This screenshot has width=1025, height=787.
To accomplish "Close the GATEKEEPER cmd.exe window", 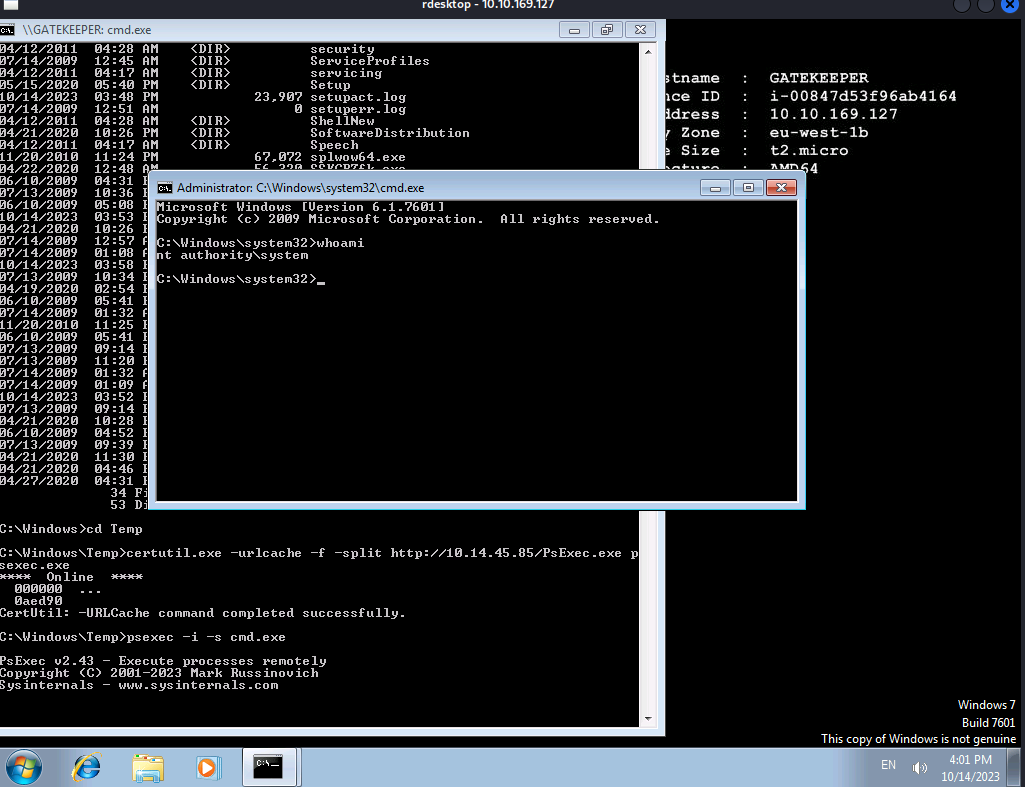I will point(640,30).
